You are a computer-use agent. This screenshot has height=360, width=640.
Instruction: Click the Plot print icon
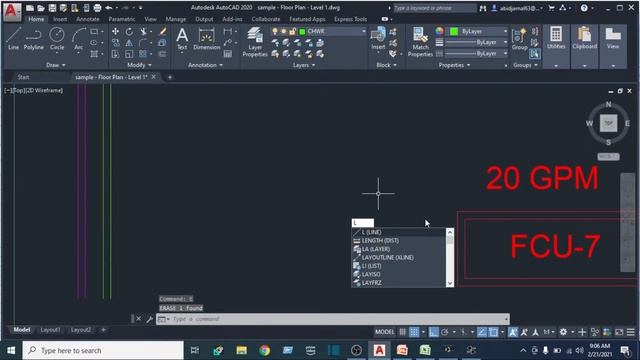click(97, 8)
